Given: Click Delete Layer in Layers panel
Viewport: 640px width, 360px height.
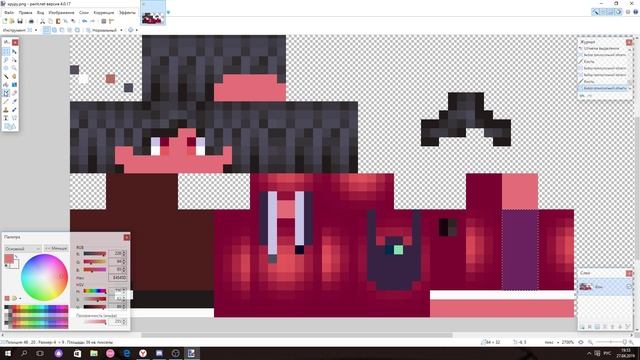Looking at the screenshot, I should click(590, 327).
